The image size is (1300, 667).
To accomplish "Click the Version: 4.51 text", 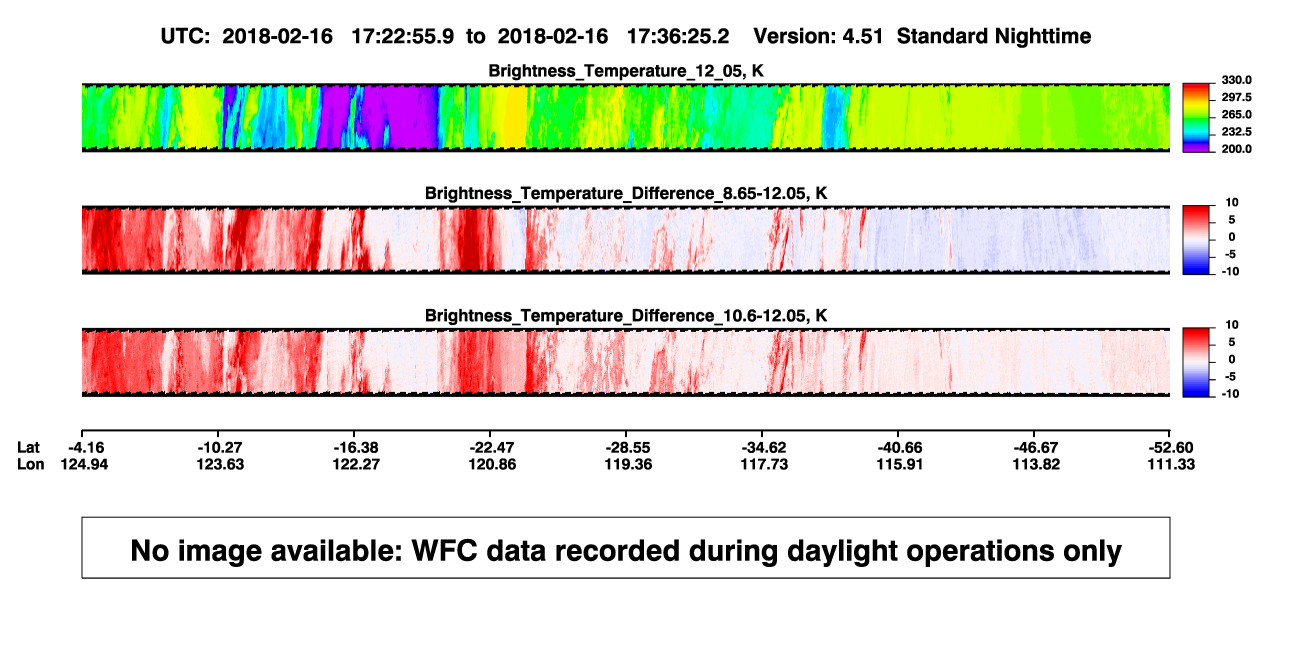I will [819, 36].
